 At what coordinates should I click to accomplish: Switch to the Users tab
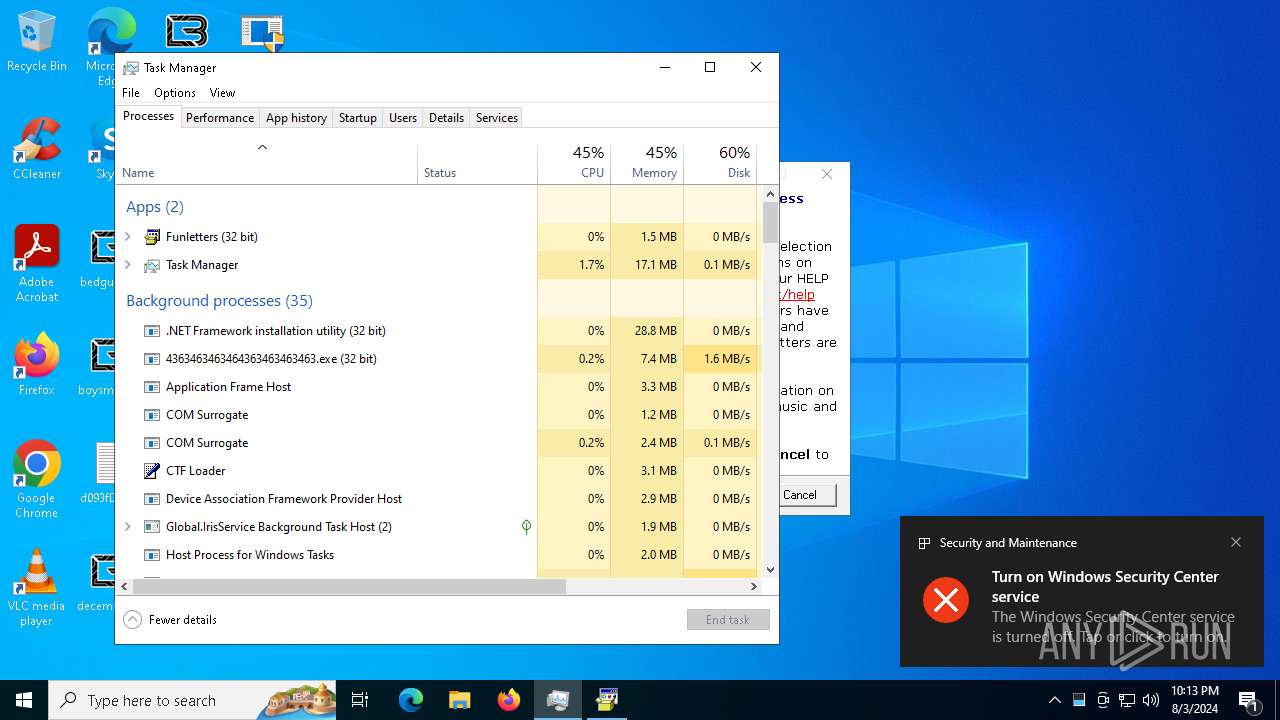click(x=403, y=118)
